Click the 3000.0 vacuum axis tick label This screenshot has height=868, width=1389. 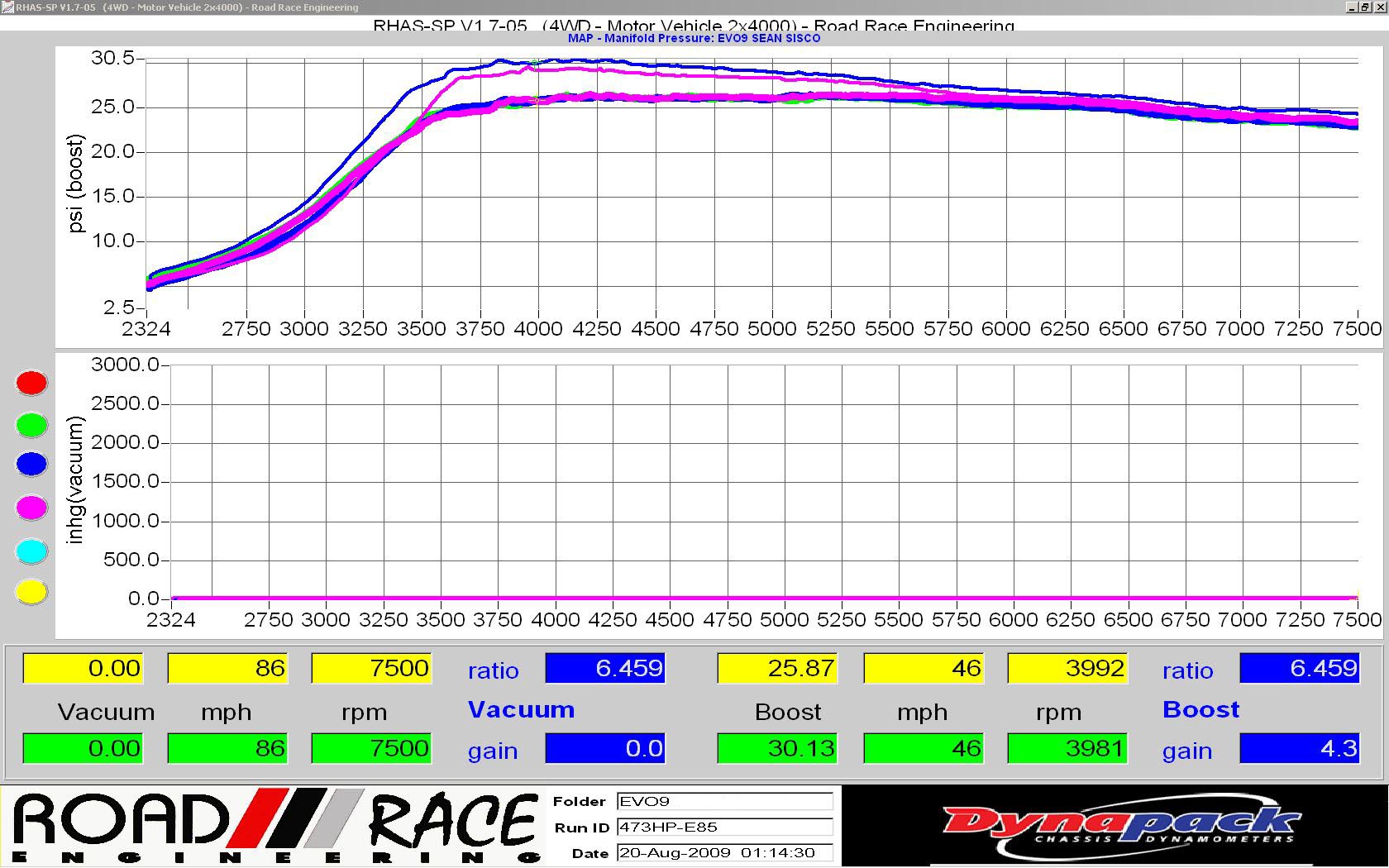coord(125,365)
